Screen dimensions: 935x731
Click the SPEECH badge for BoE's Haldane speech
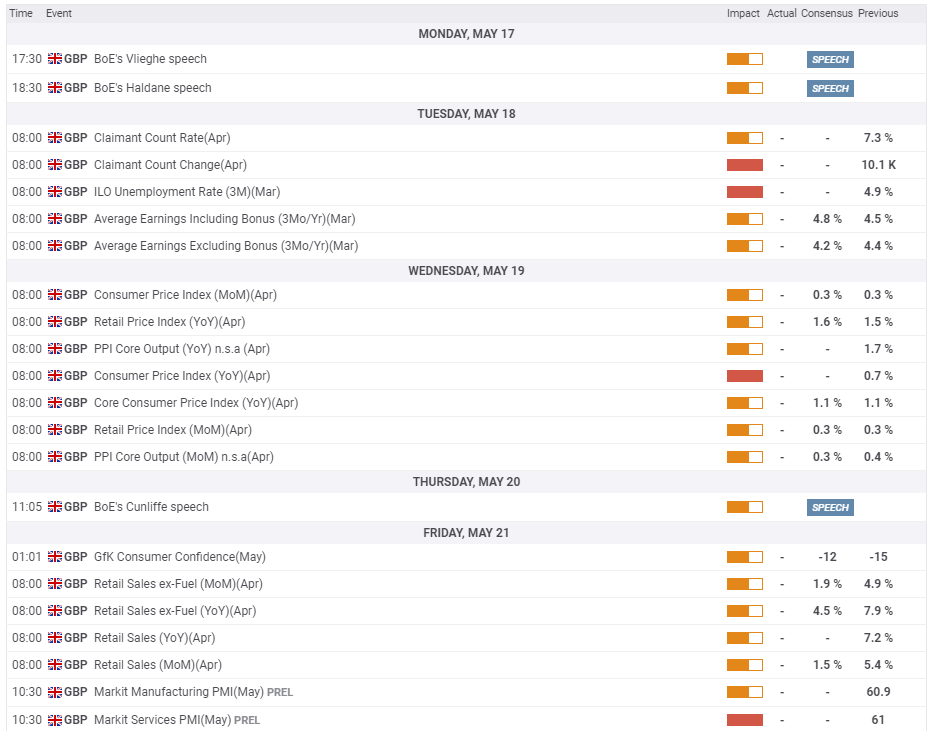(x=830, y=88)
